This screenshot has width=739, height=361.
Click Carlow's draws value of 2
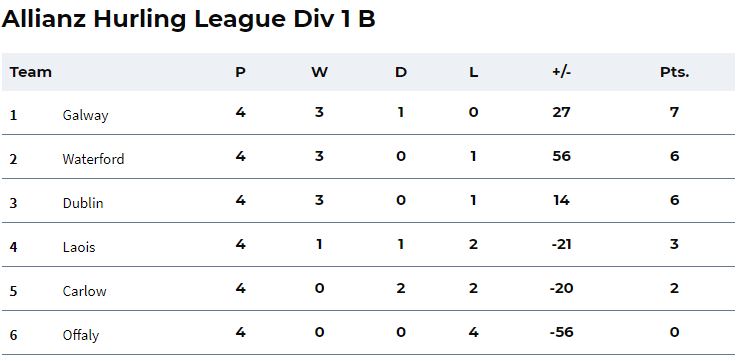[x=401, y=288]
